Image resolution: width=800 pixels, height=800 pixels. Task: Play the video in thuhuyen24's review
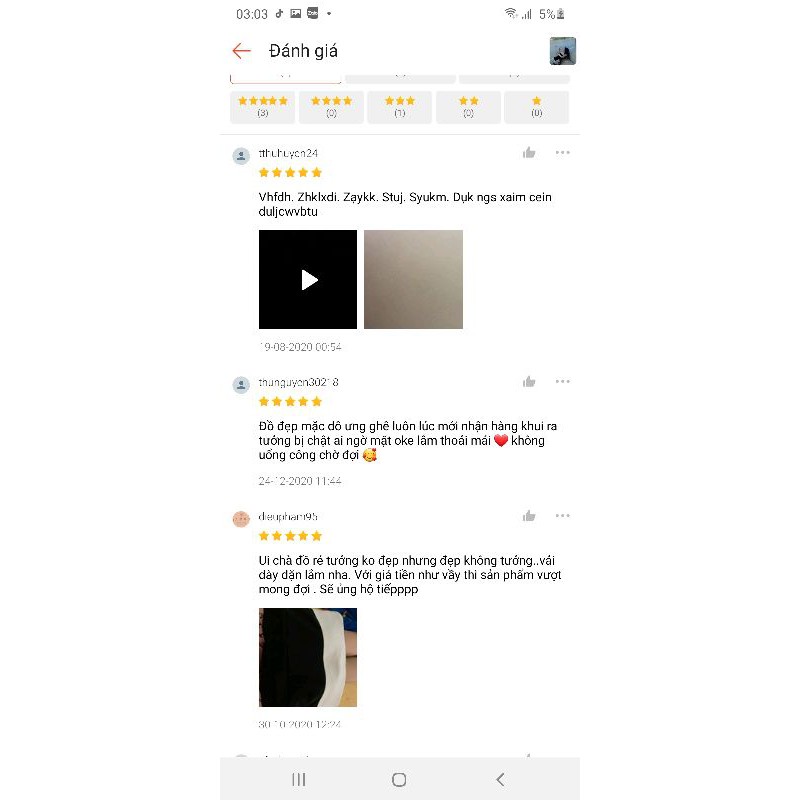pyautogui.click(x=308, y=279)
